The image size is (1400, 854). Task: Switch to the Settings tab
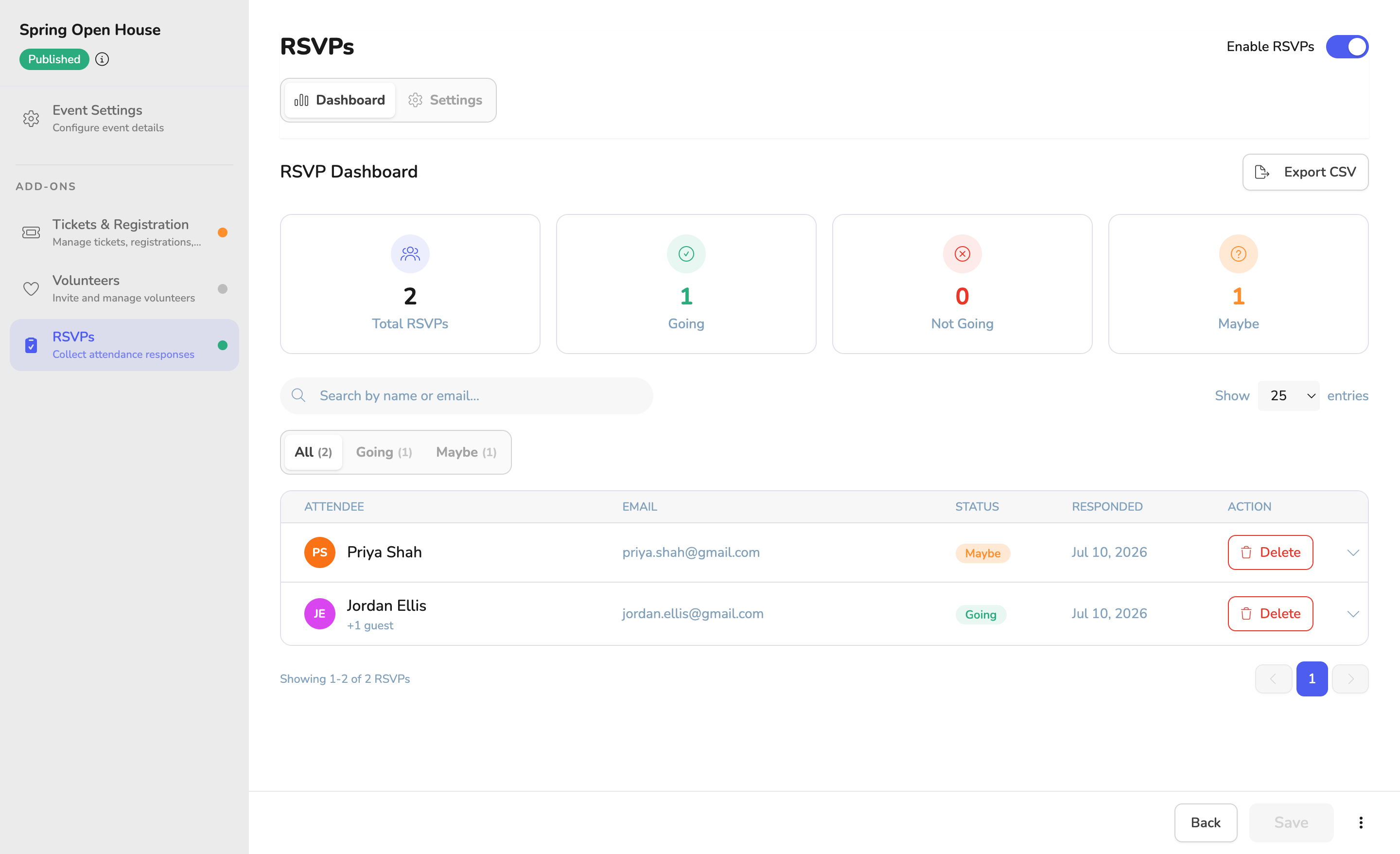tap(445, 100)
